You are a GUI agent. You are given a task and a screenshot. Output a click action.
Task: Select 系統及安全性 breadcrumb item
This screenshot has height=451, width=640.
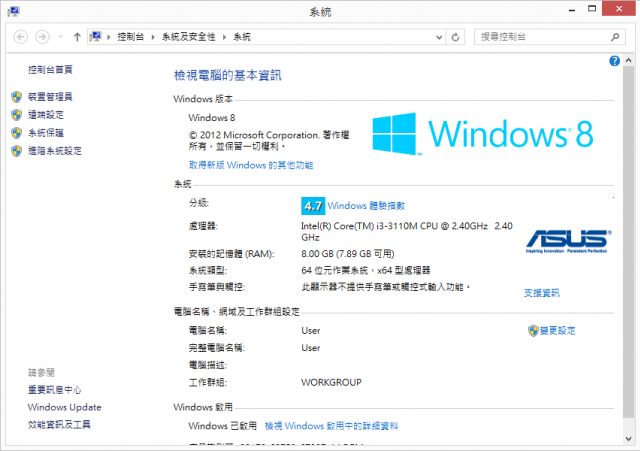tap(189, 37)
